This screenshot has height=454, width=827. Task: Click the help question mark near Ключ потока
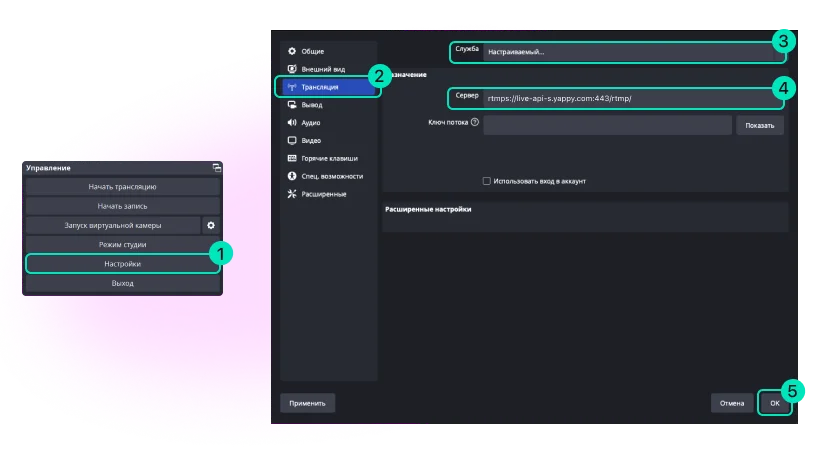475,124
